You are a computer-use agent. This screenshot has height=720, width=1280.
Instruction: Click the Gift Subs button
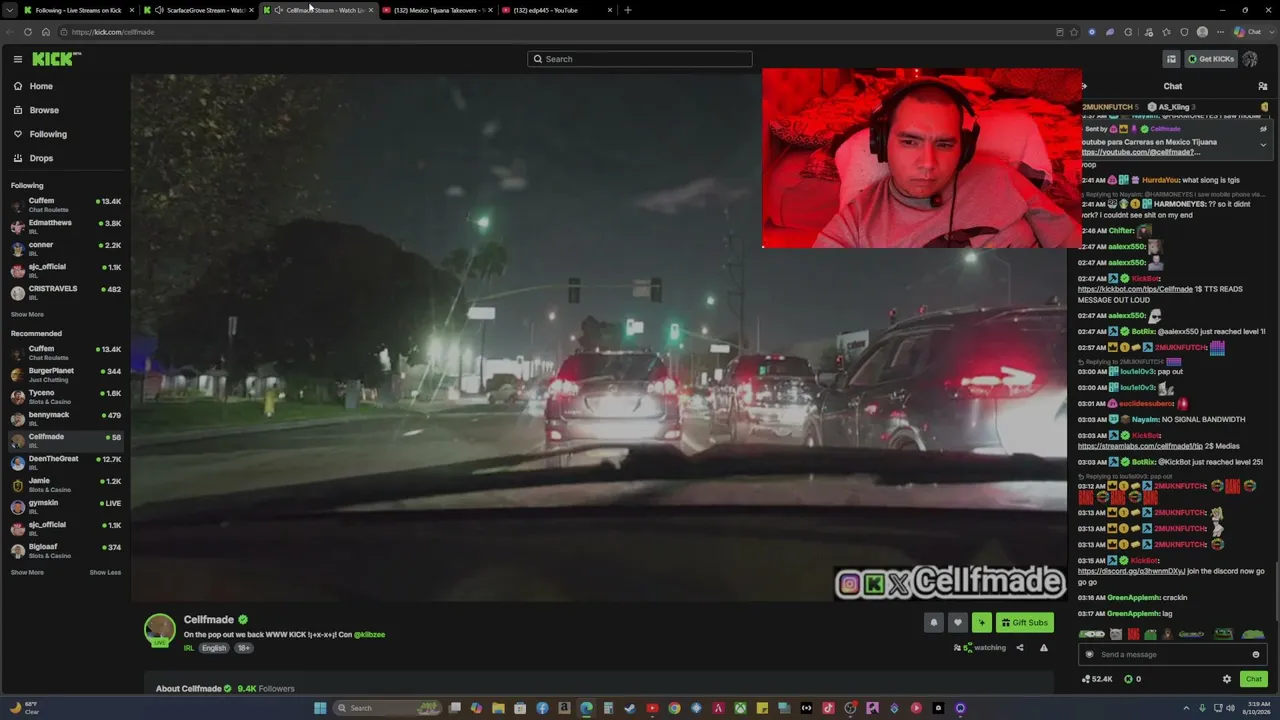pos(1025,622)
